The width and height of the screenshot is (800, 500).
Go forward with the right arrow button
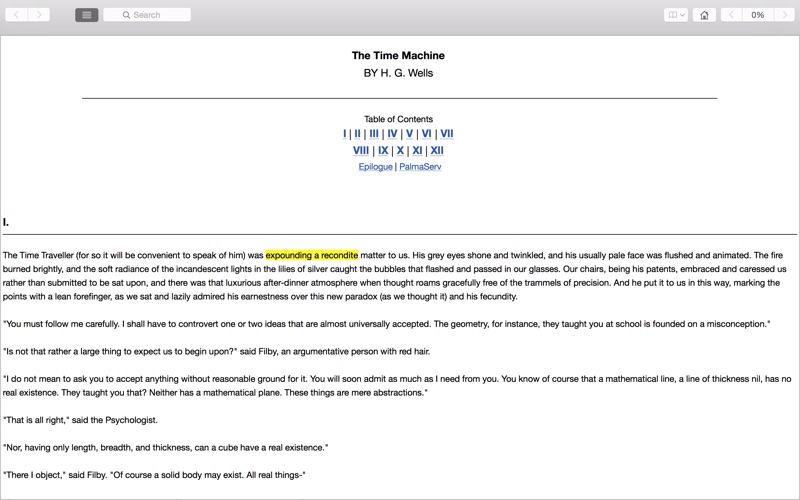pyautogui.click(x=39, y=15)
